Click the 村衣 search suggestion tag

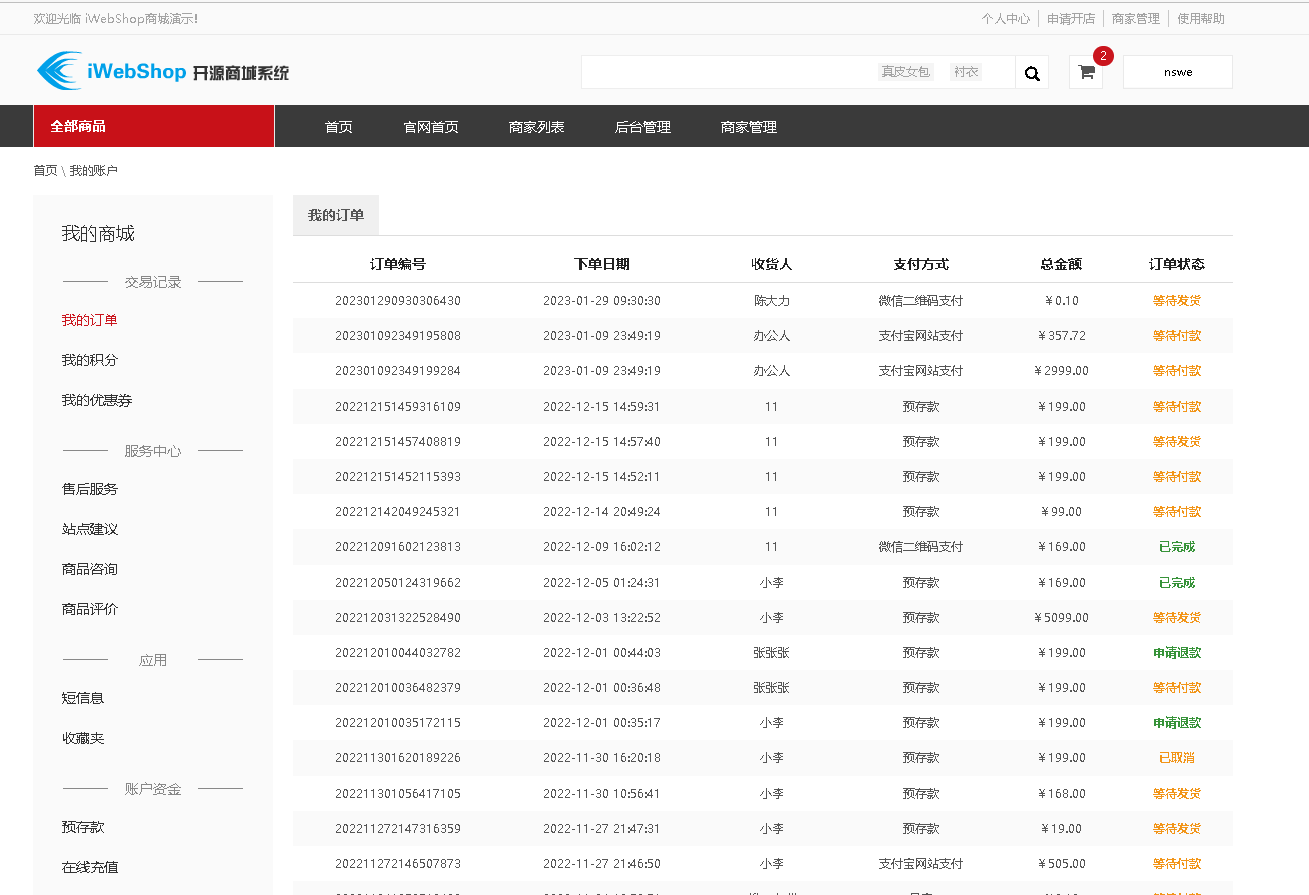pos(966,72)
